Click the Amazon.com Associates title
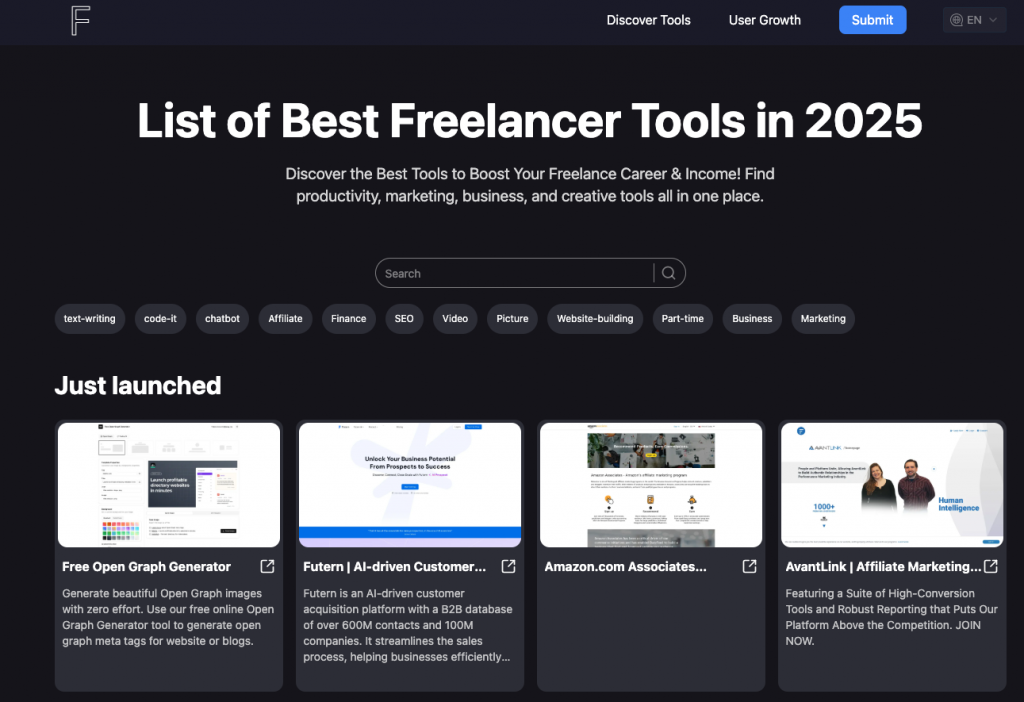The height and width of the screenshot is (702, 1024). pos(626,567)
